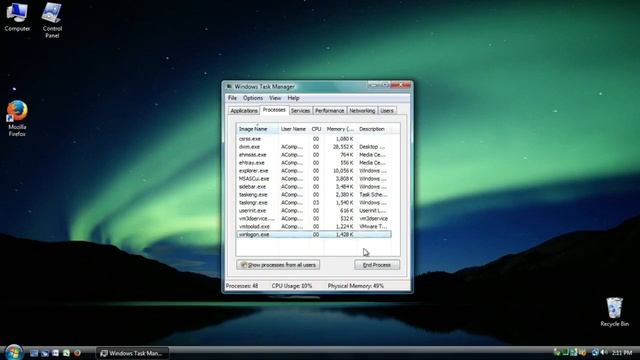Viewport: 640px width, 360px height.
Task: Select the vm3dservice process row
Action: (313, 218)
